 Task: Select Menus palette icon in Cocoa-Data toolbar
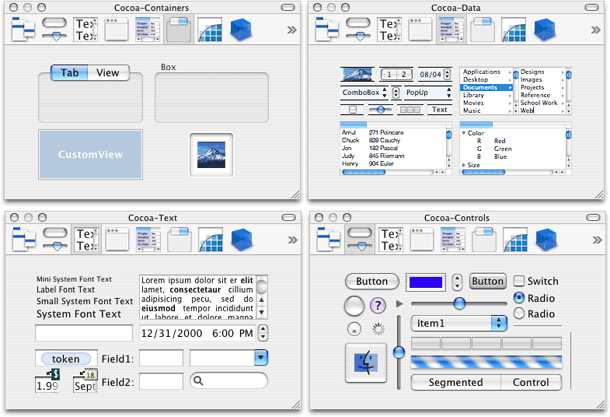tap(327, 29)
